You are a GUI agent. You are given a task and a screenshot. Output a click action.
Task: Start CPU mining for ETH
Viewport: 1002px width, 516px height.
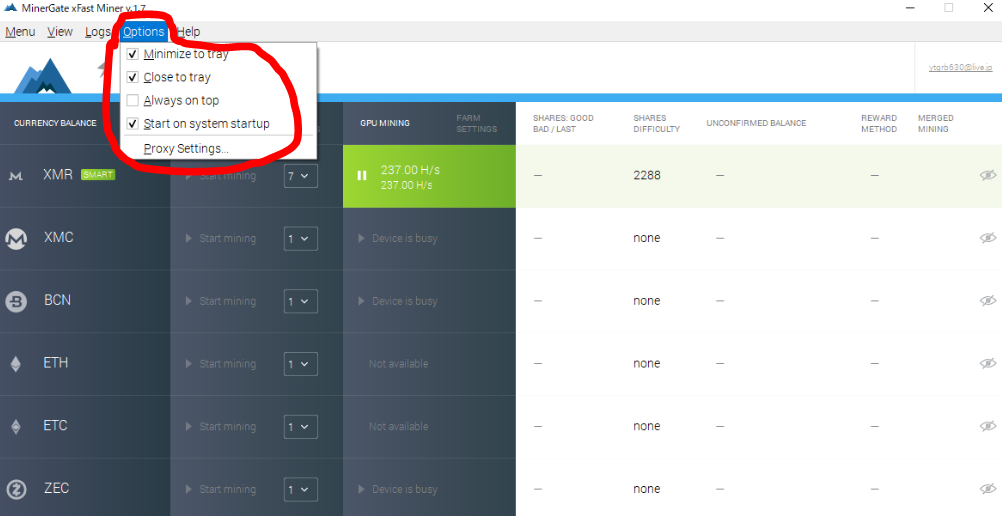[221, 363]
